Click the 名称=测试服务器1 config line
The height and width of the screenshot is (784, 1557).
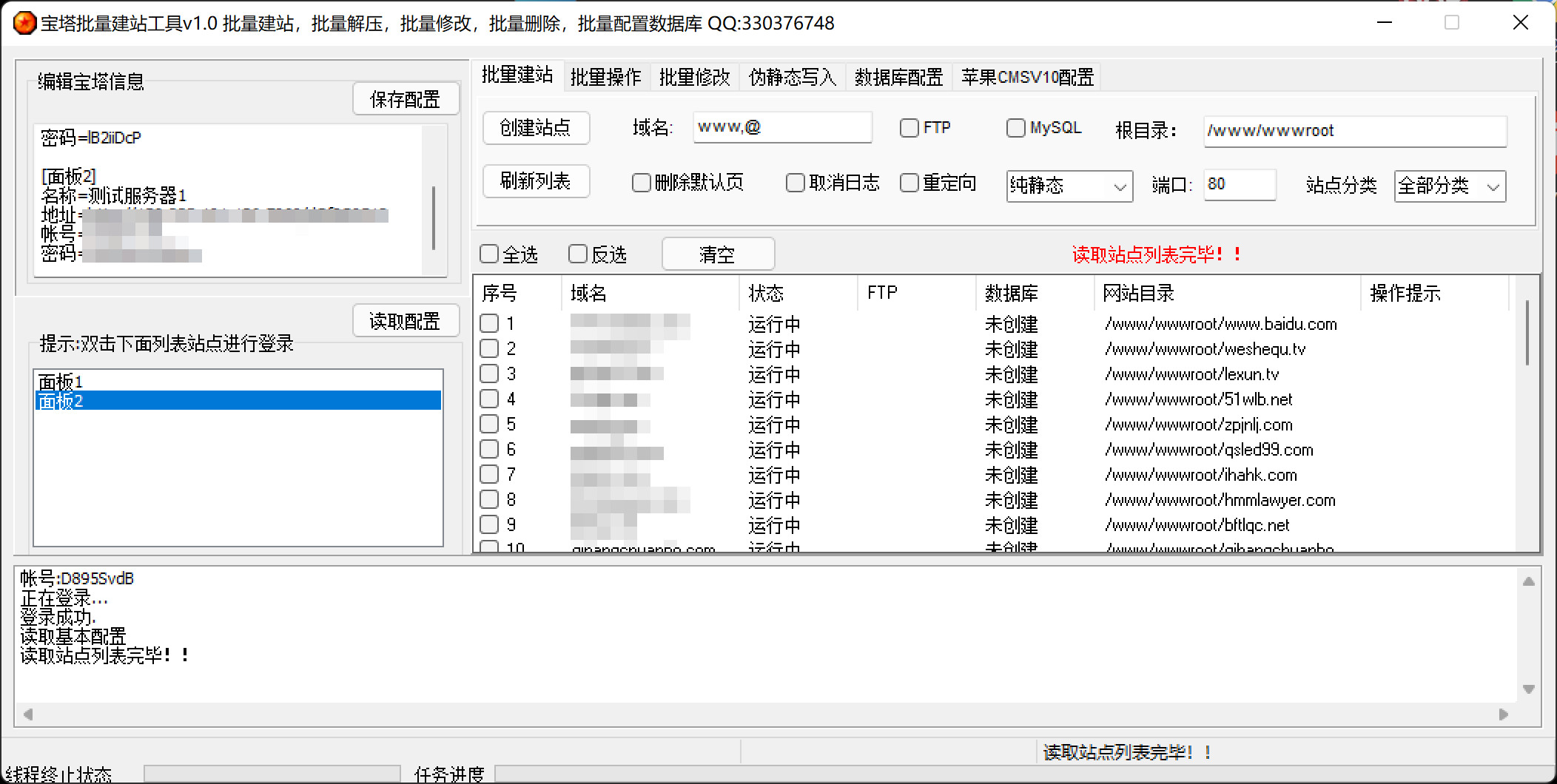[113, 195]
